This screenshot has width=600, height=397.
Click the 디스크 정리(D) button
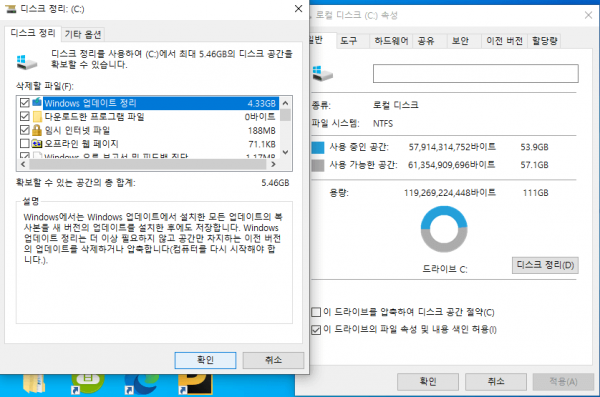pyautogui.click(x=545, y=265)
